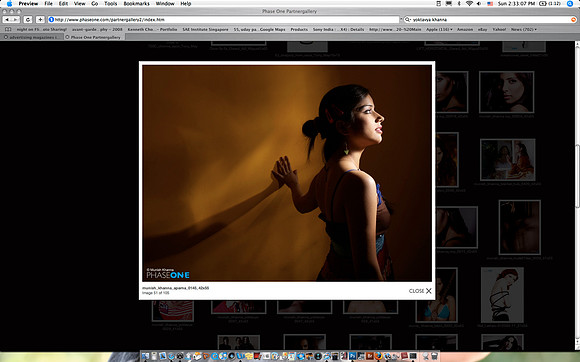
Task: Open the two women in sari thumbnail
Action: 508,160
